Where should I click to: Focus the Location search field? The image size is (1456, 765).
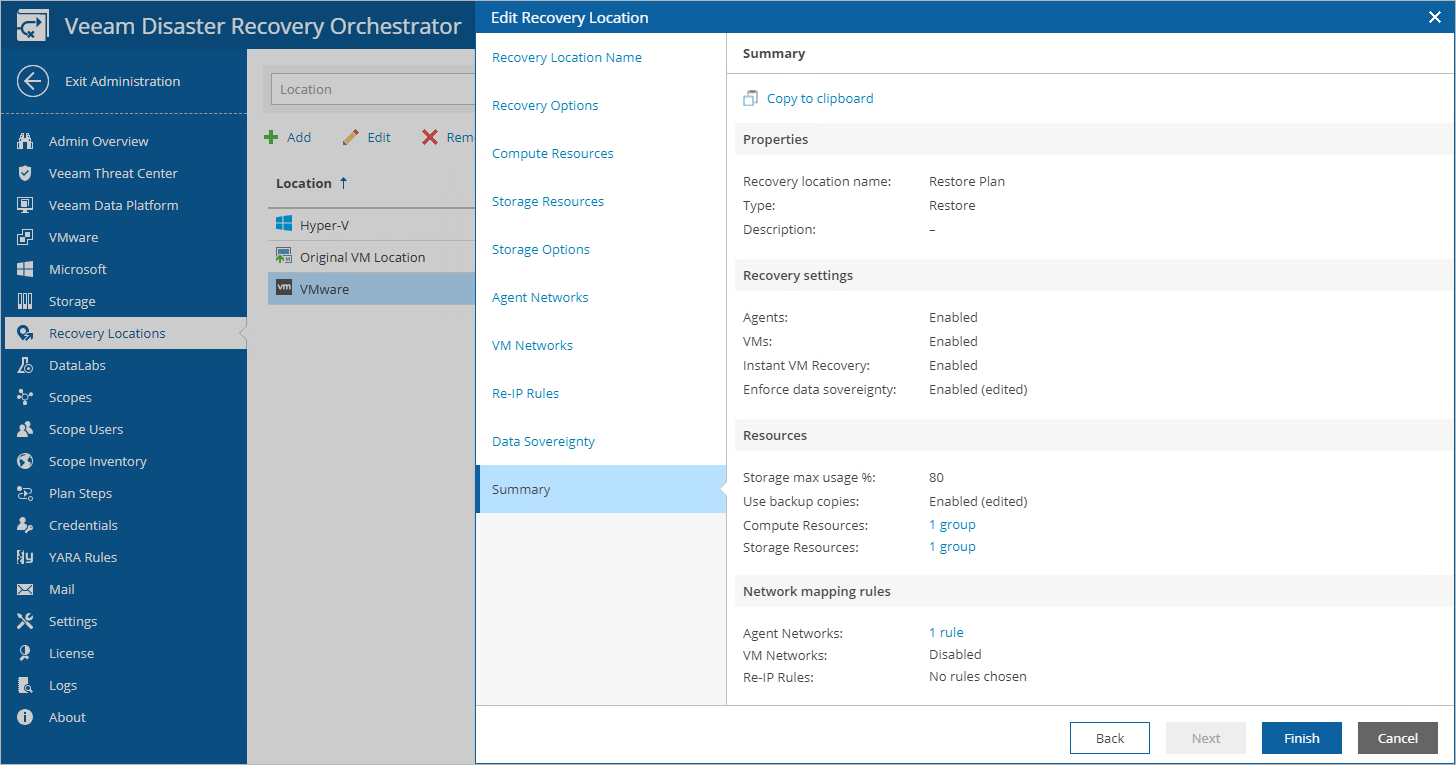pyautogui.click(x=370, y=89)
